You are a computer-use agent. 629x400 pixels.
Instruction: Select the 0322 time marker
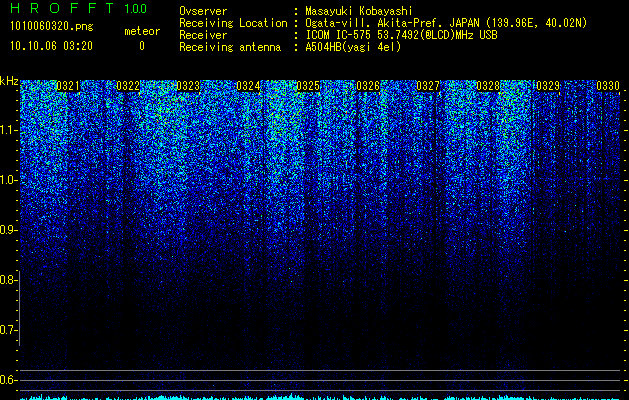128,86
